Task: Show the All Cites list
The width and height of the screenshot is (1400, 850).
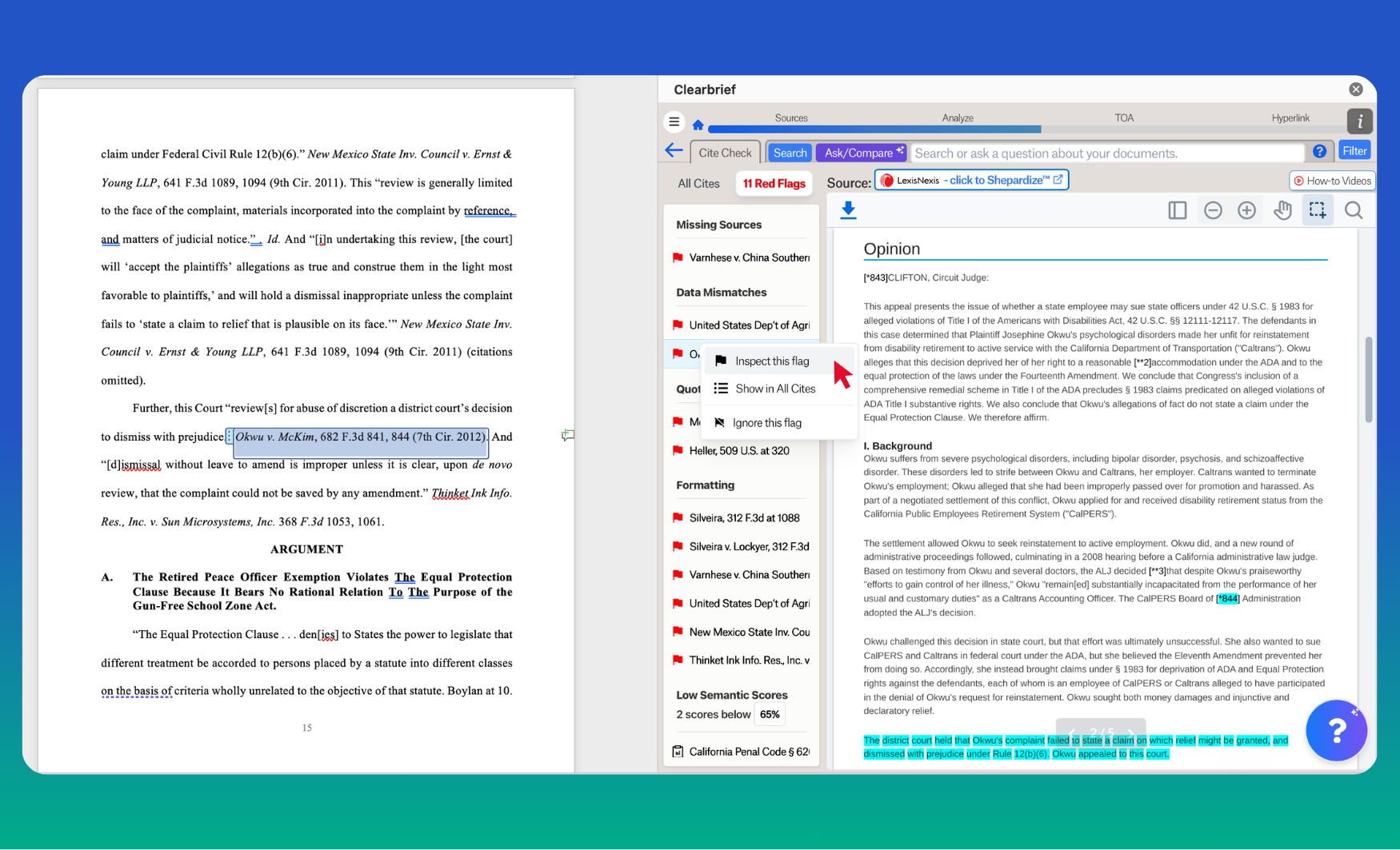Action: click(x=698, y=184)
